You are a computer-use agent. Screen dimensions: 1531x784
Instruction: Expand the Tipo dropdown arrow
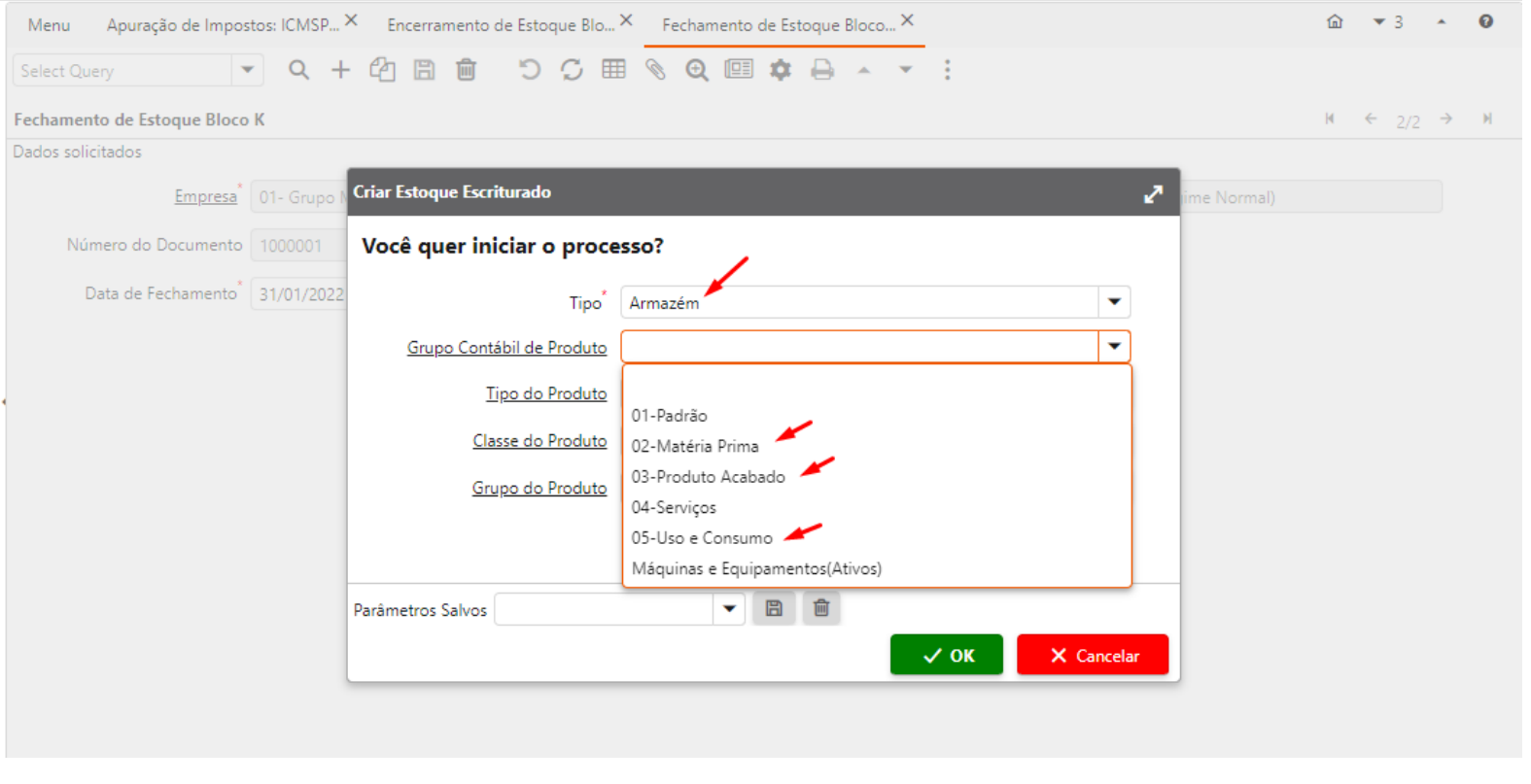(x=1114, y=302)
